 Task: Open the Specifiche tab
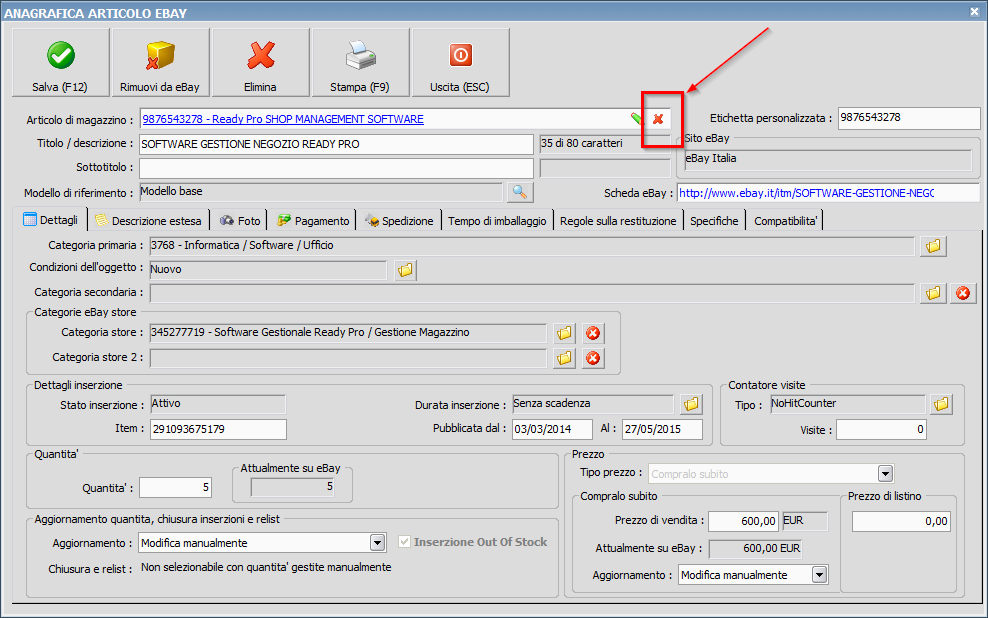[714, 220]
